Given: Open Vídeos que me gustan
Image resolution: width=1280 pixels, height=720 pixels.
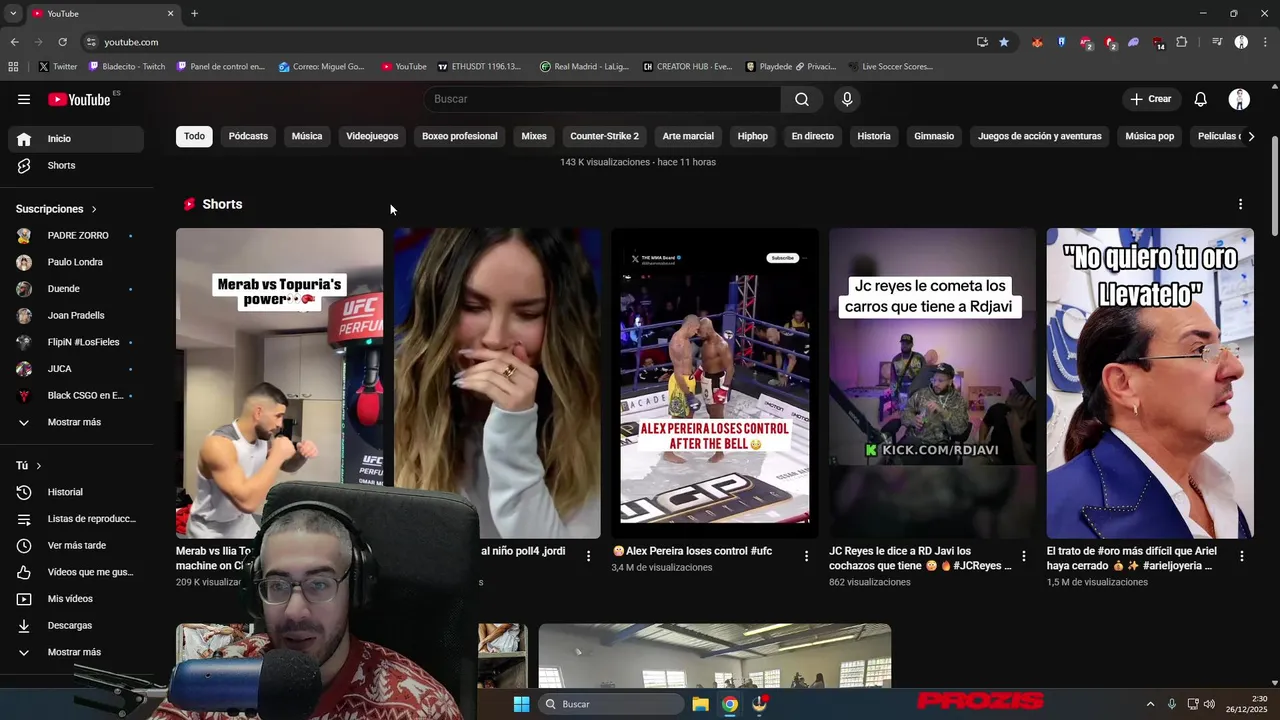Looking at the screenshot, I should (x=76, y=572).
